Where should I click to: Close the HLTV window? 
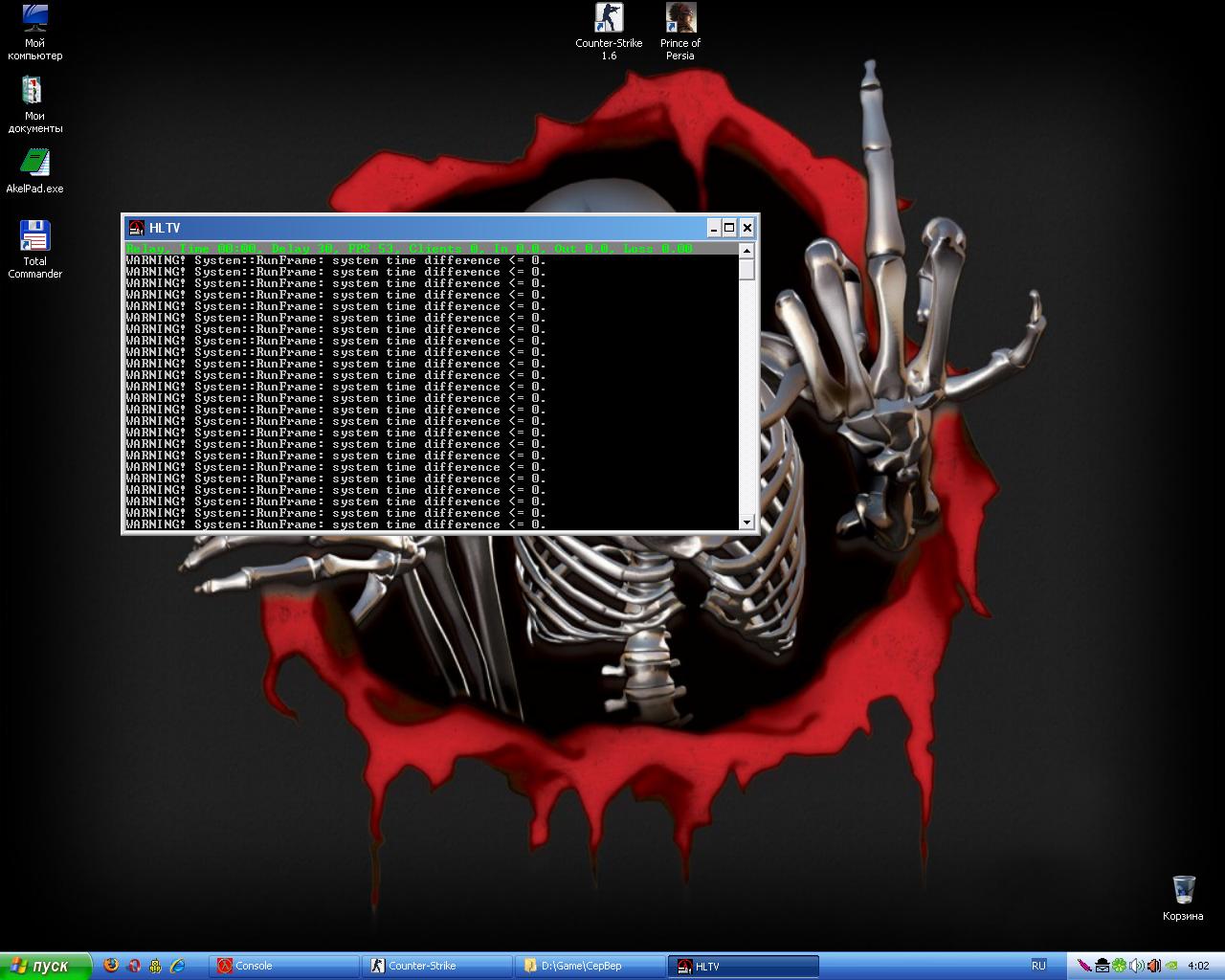(747, 228)
